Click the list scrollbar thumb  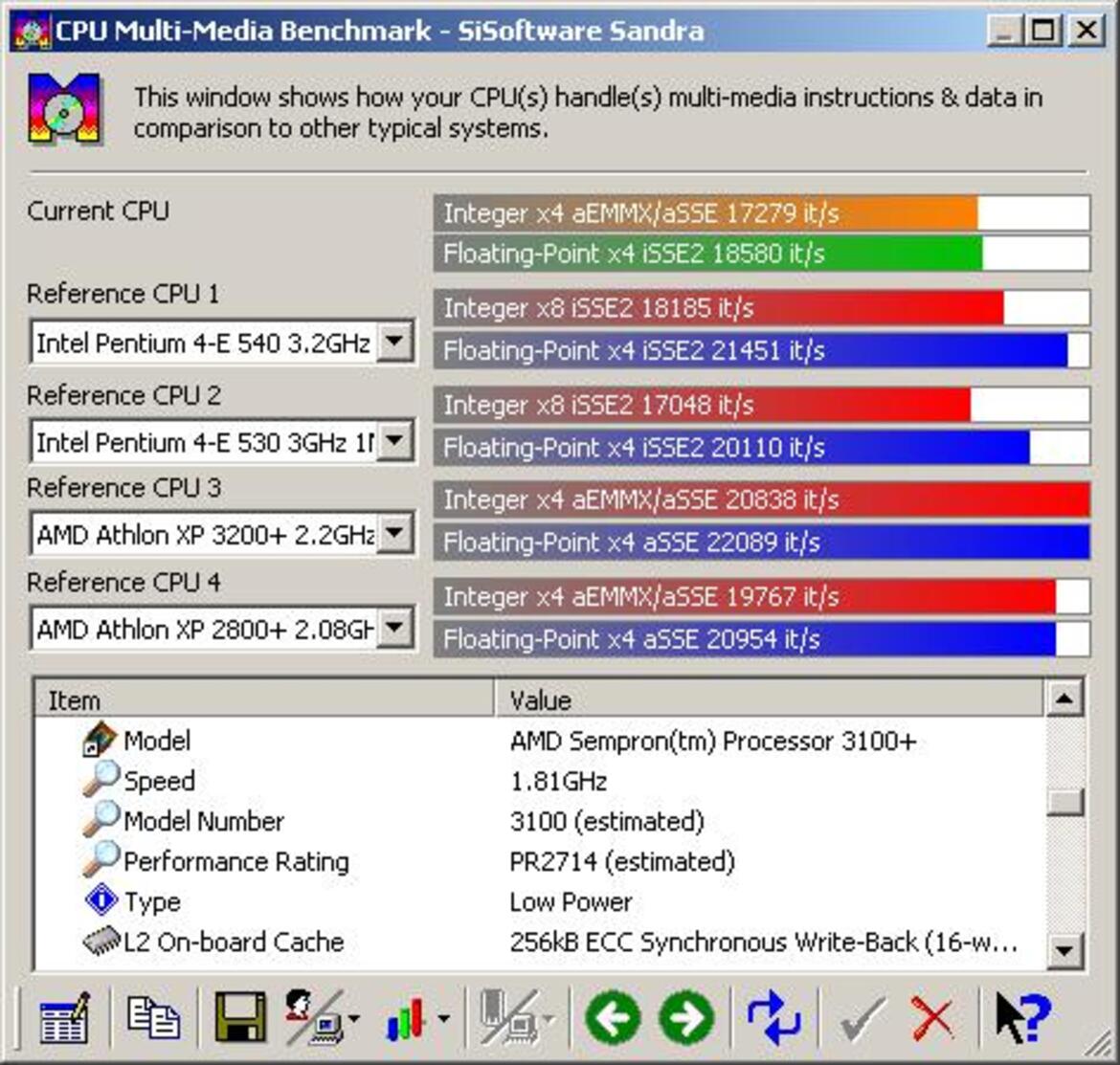[1065, 802]
